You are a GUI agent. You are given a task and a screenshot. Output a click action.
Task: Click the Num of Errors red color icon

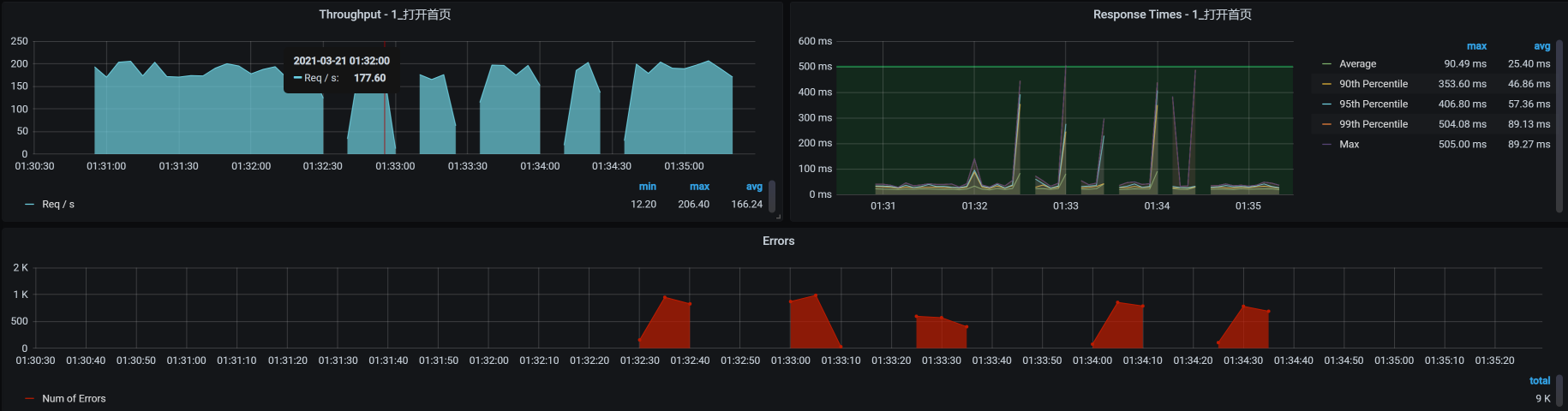click(x=30, y=399)
